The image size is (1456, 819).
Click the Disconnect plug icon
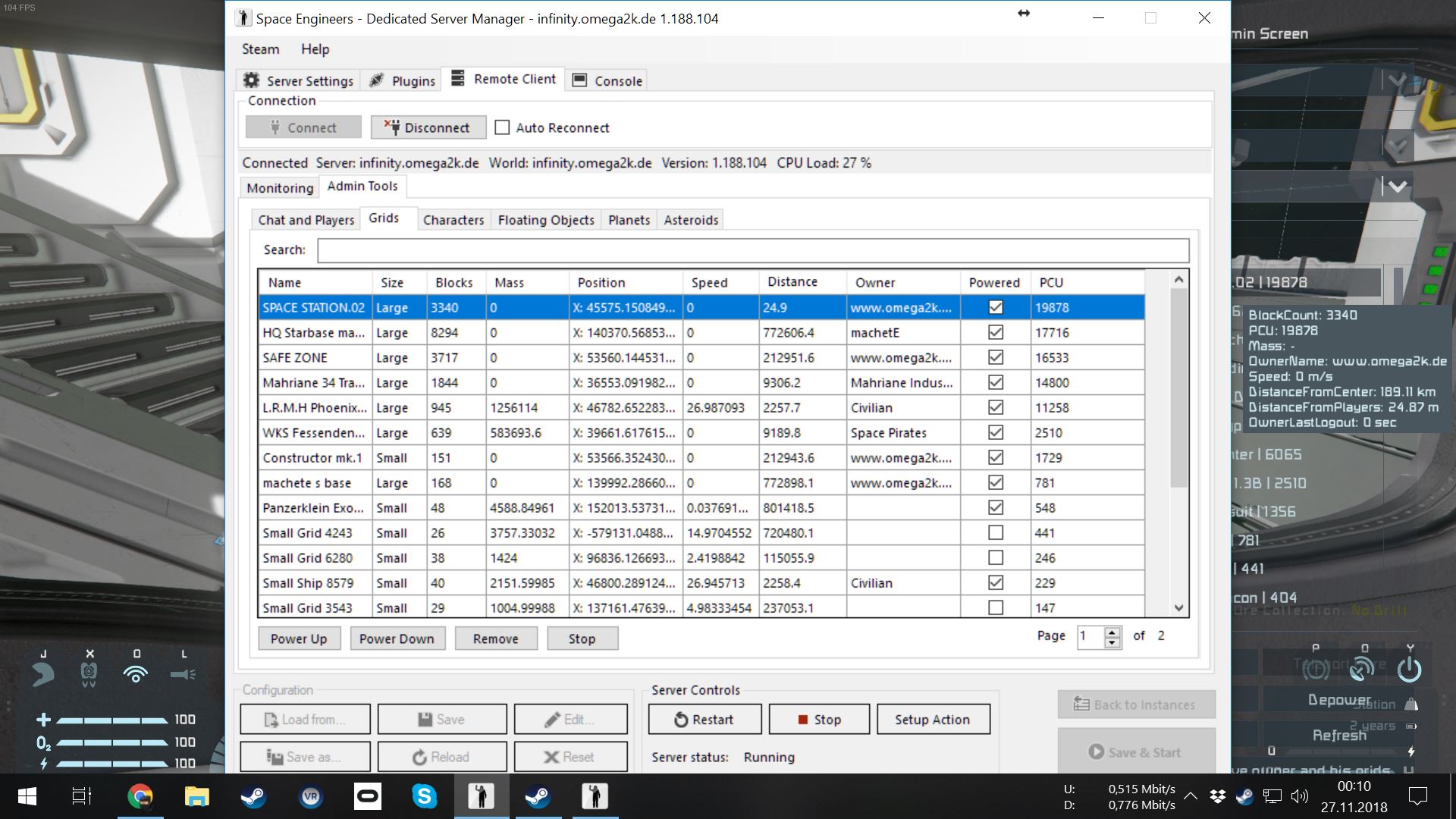pos(391,127)
